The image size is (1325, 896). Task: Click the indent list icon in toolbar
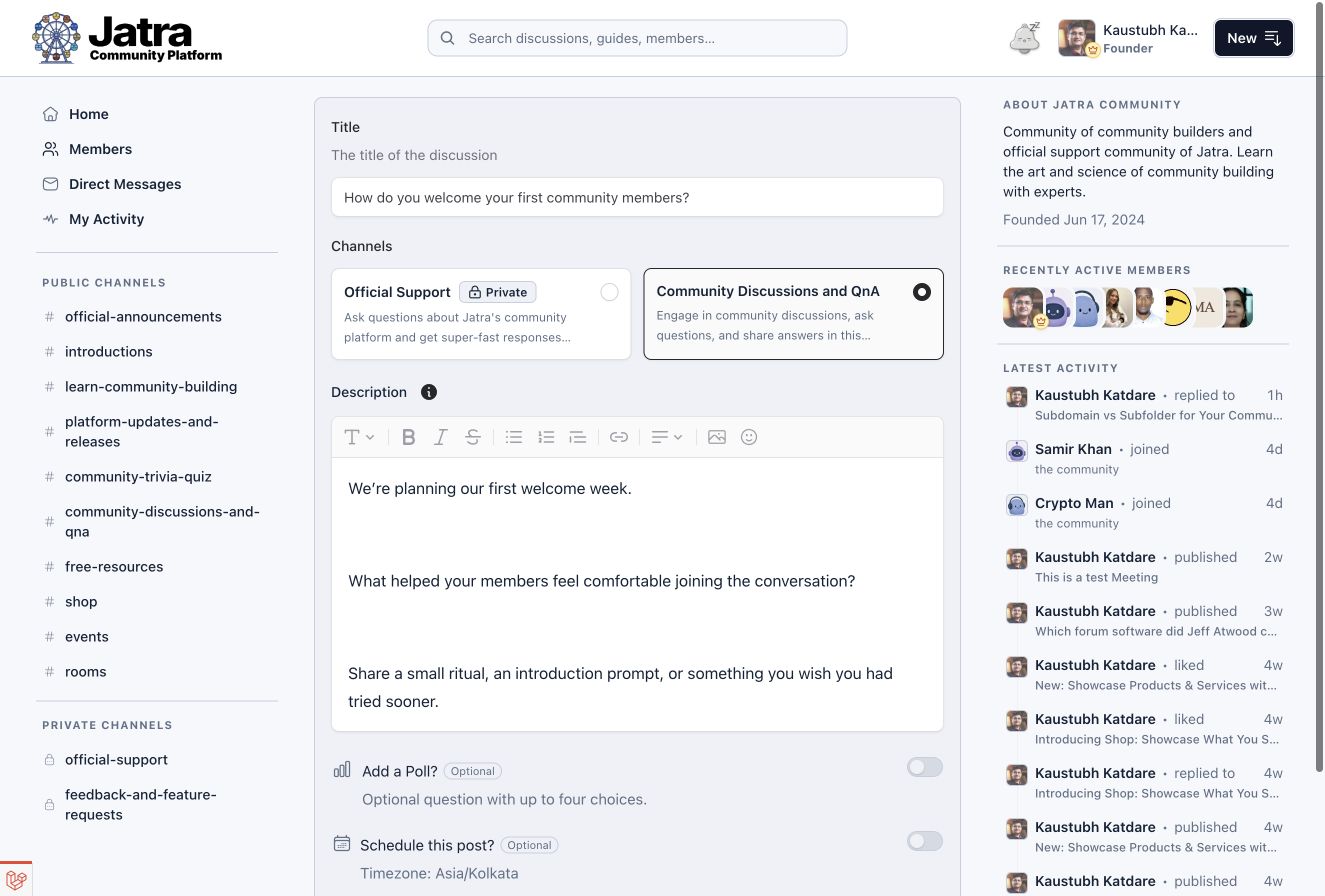(x=578, y=437)
